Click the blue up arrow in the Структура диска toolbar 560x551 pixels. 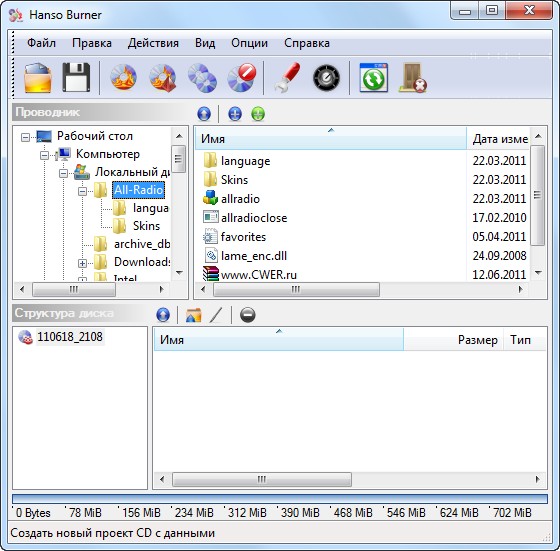[x=163, y=315]
